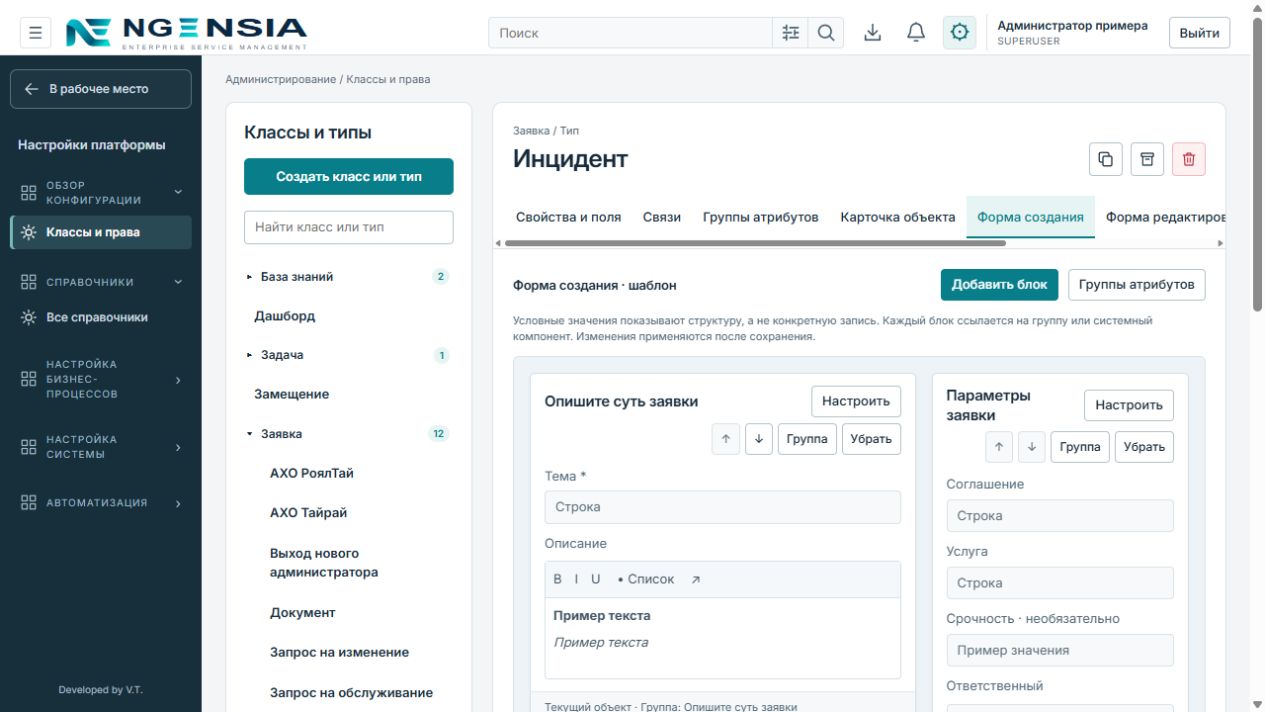Click Создать класс или тип button
Screen dimensions: 1265x712
pos(349,177)
